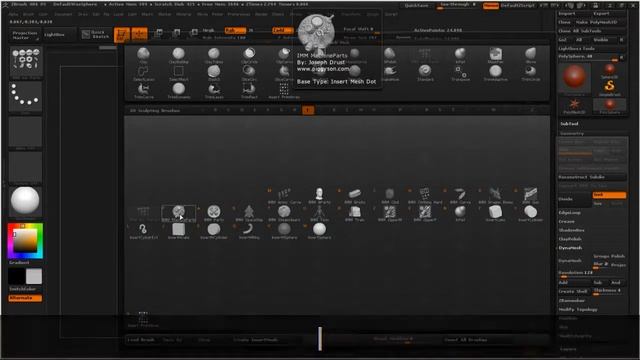
Task: Collapse the DynaMesh section header
Action: [x=570, y=248]
